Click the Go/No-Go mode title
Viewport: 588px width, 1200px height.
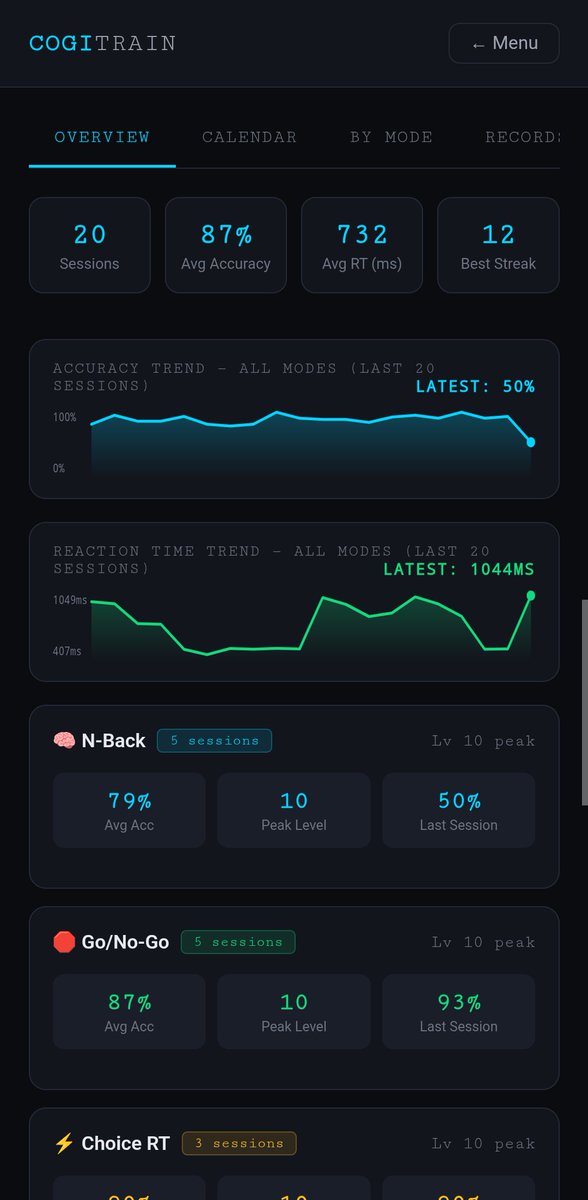[126, 942]
